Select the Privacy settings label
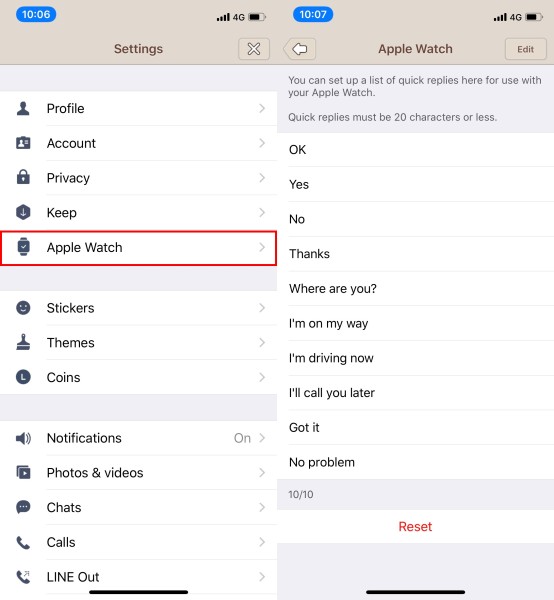This screenshot has width=554, height=600. 68,178
